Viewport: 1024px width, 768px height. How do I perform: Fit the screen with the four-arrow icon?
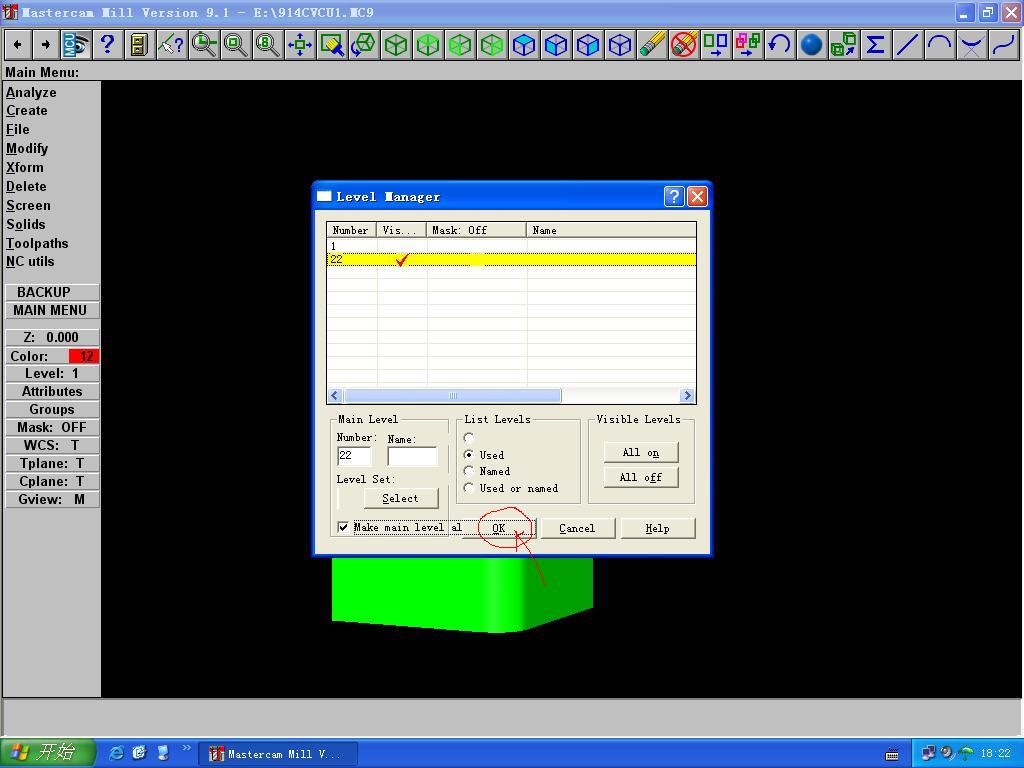click(x=300, y=45)
